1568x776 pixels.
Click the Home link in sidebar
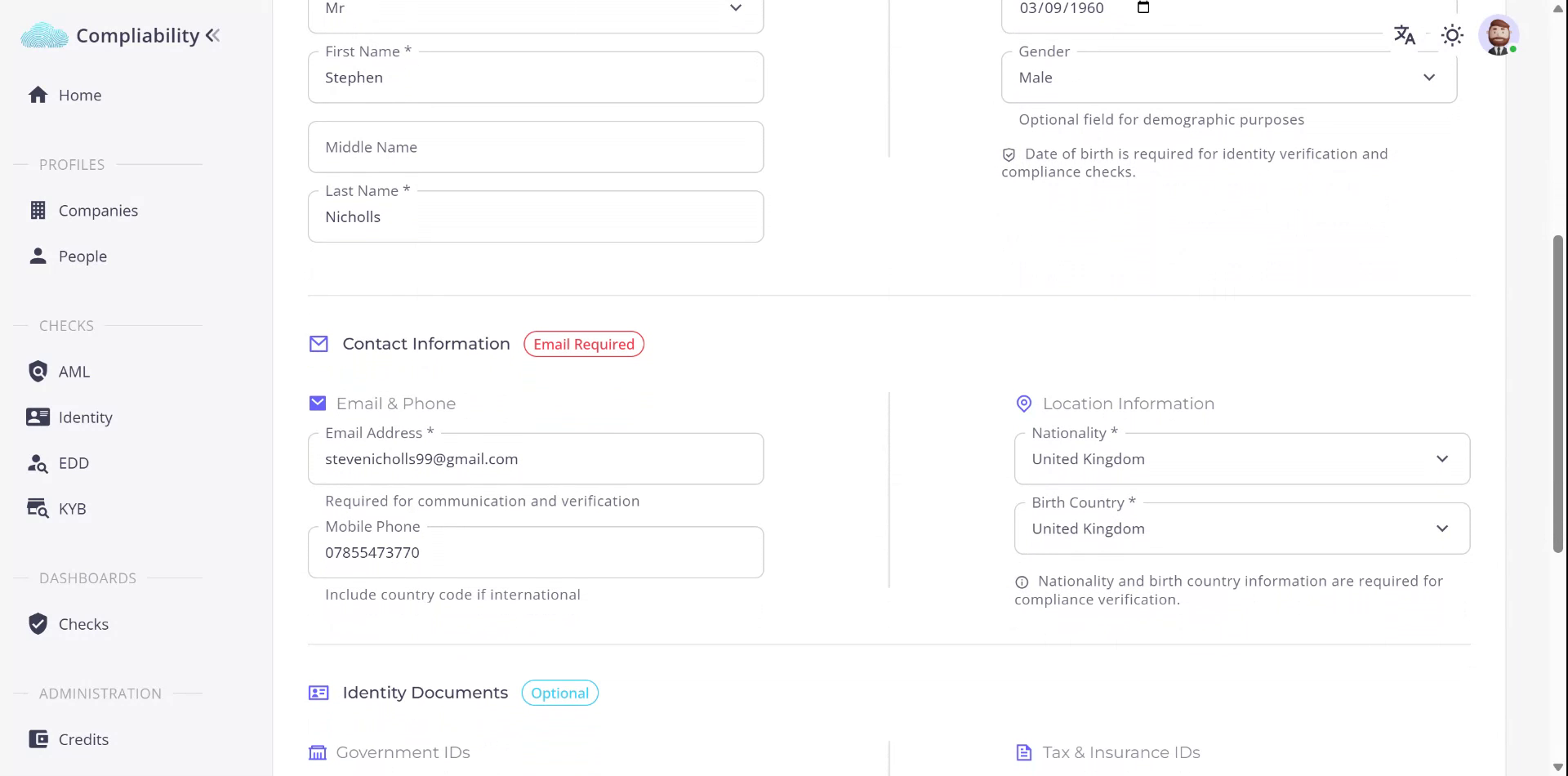coord(80,96)
